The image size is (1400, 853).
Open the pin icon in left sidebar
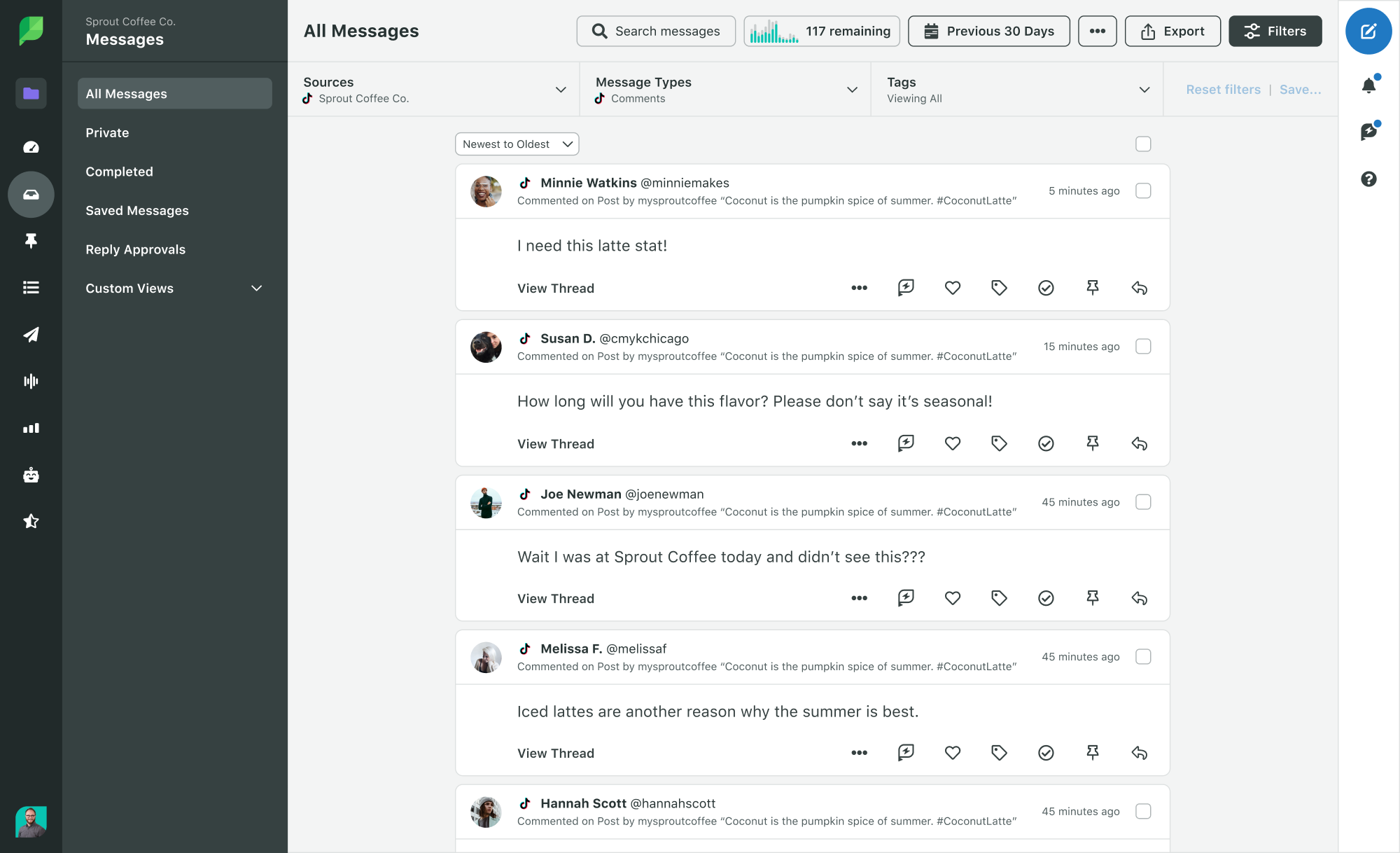(x=31, y=241)
